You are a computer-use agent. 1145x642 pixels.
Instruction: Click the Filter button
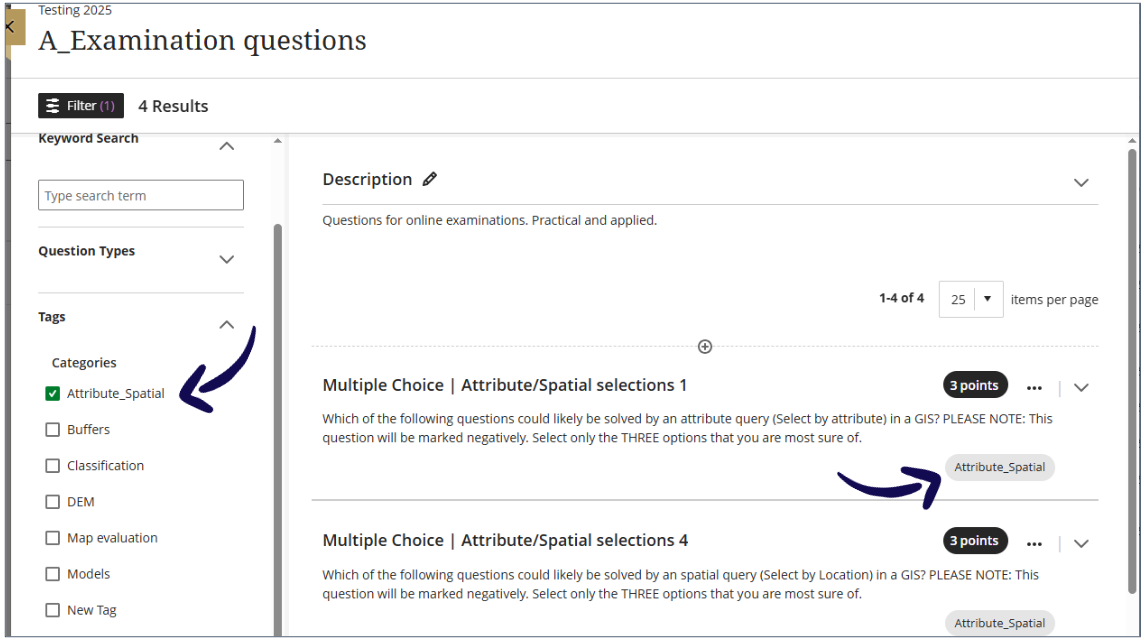[81, 106]
